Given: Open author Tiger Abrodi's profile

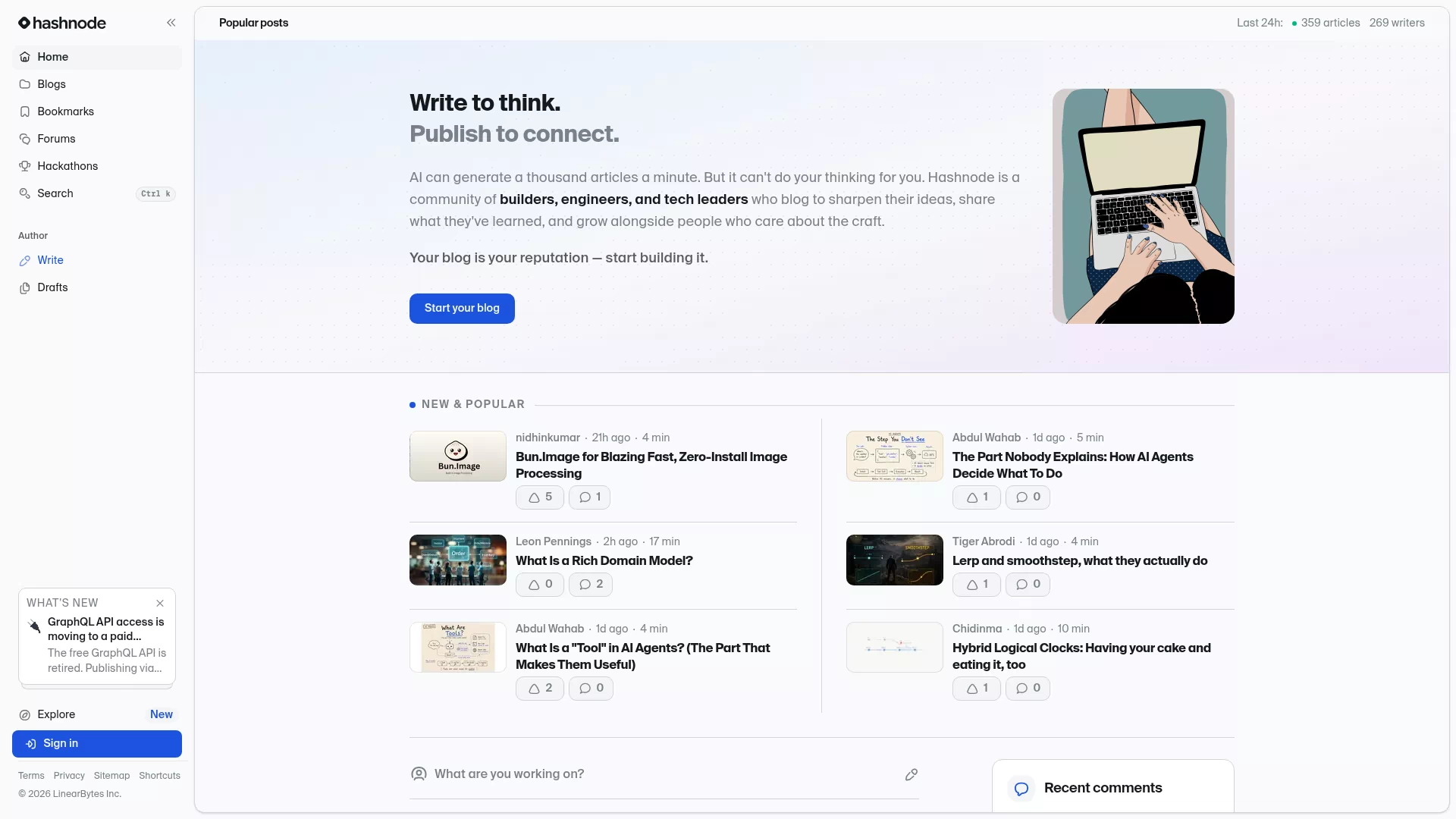Looking at the screenshot, I should click(984, 541).
